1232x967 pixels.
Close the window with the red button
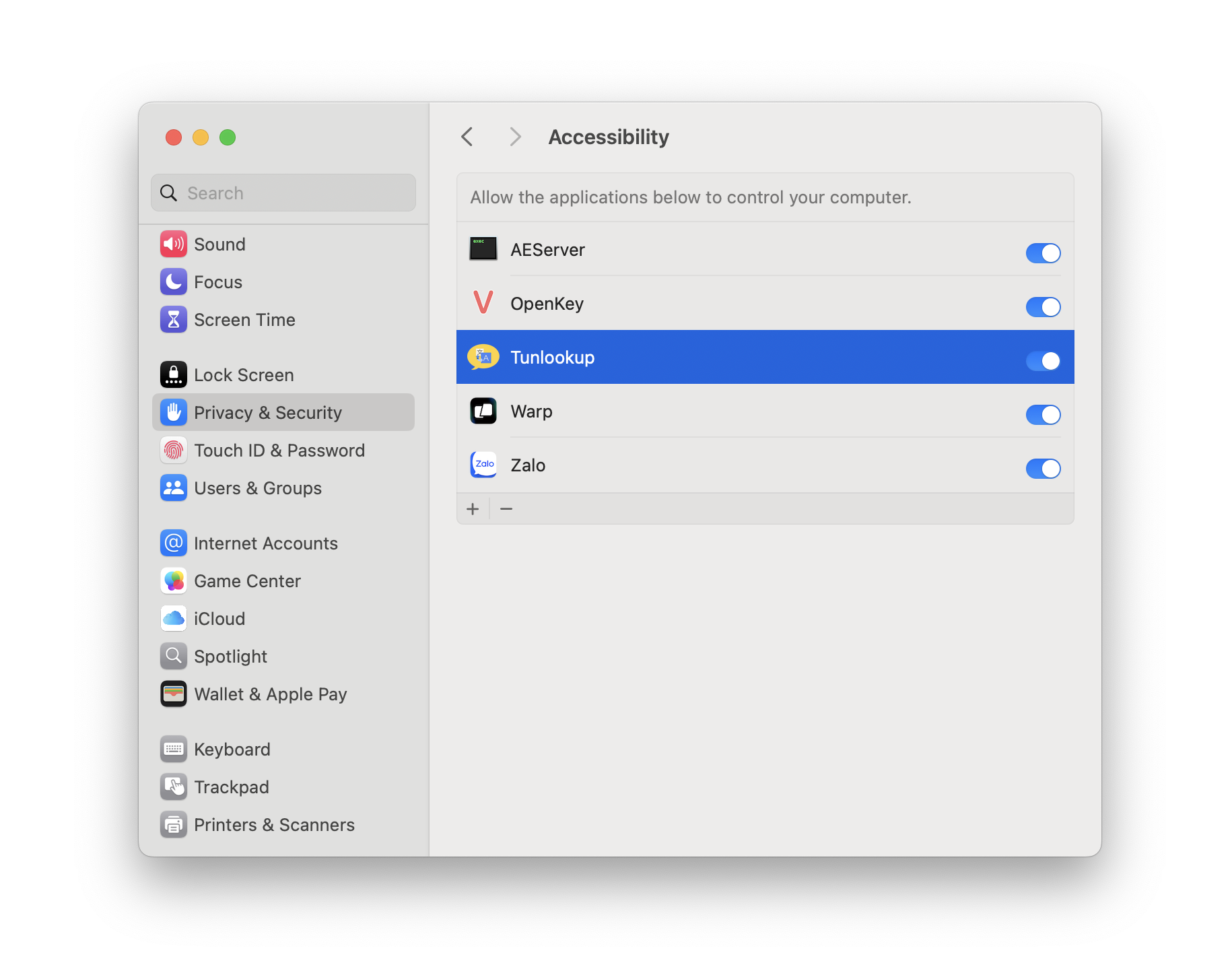(x=174, y=137)
